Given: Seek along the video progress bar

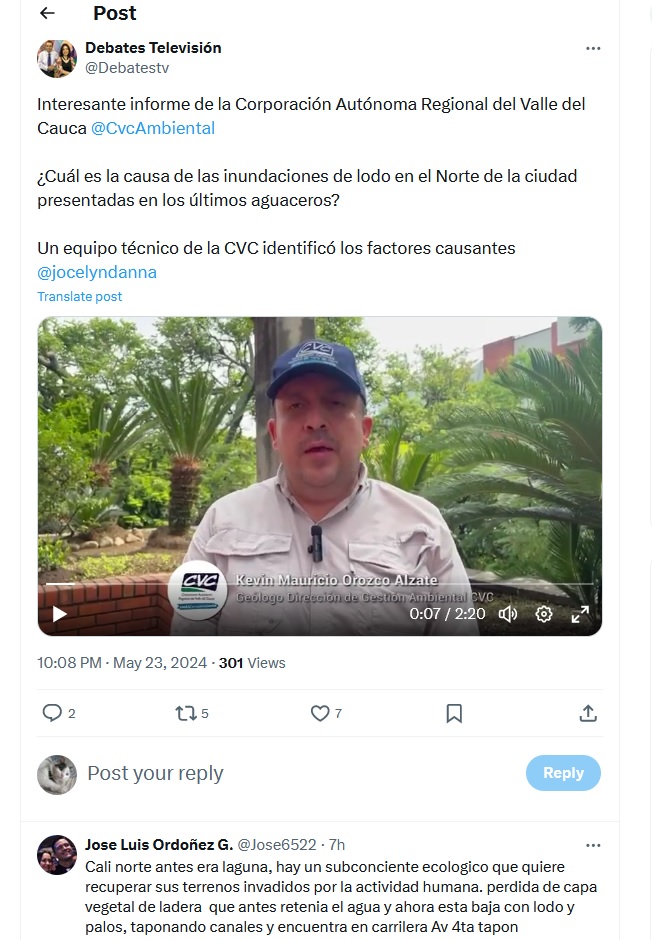Looking at the screenshot, I should [x=319, y=583].
